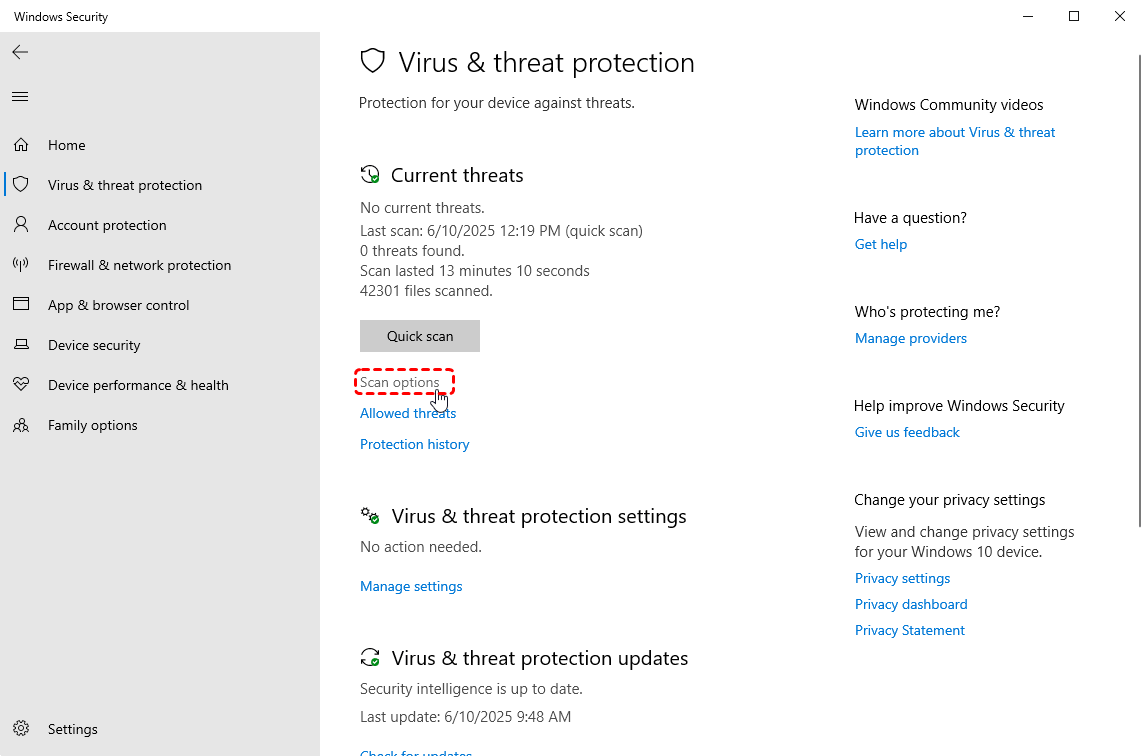The width and height of the screenshot is (1143, 756).
Task: Click the Firewall & network antenna icon
Action: pyautogui.click(x=21, y=265)
